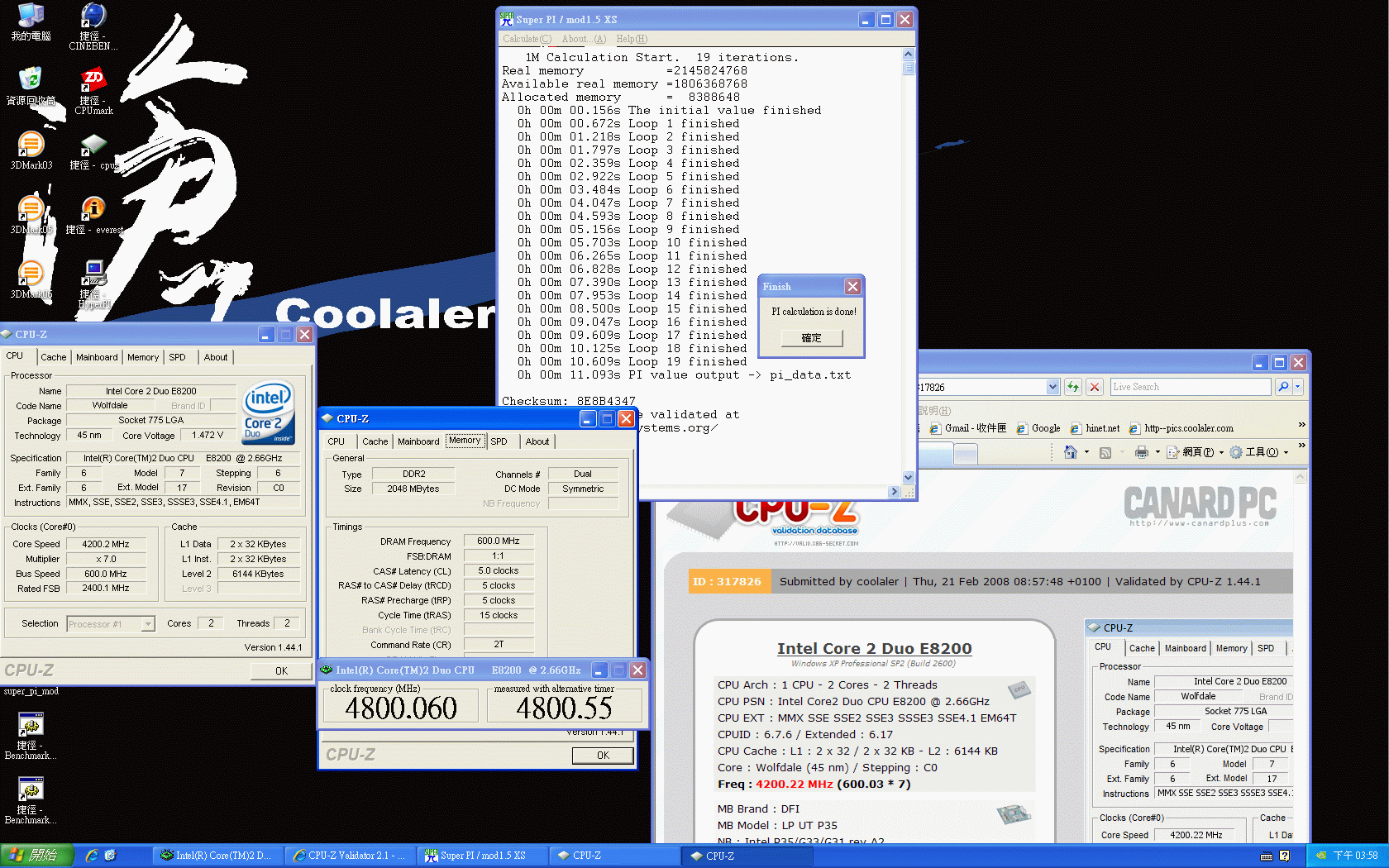Open the Calculate menu in Super PI
This screenshot has width=1389, height=868.
[527, 39]
